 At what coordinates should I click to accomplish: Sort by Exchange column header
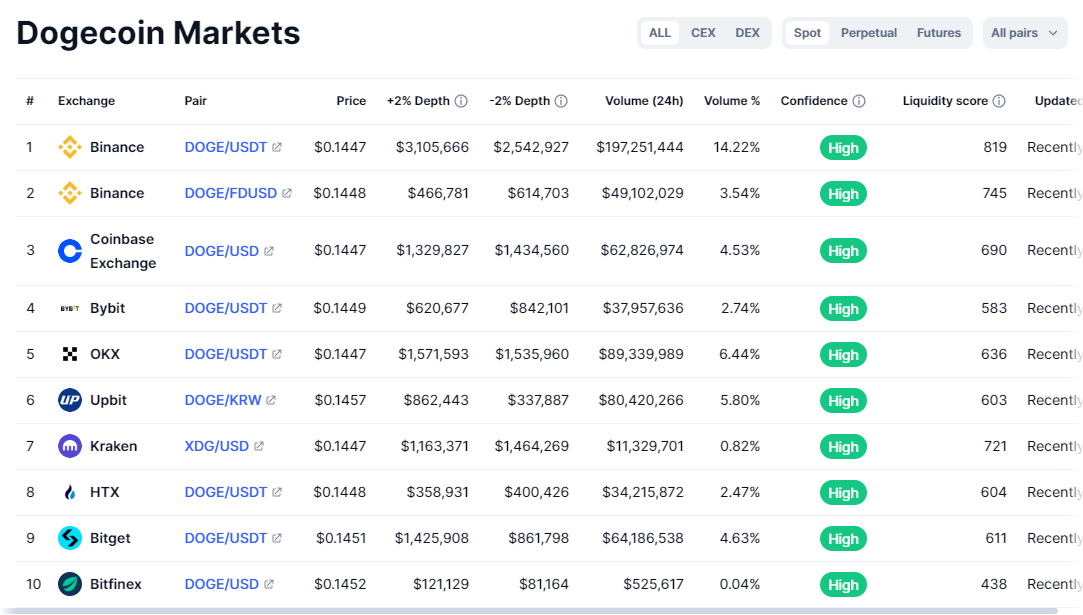(x=86, y=101)
